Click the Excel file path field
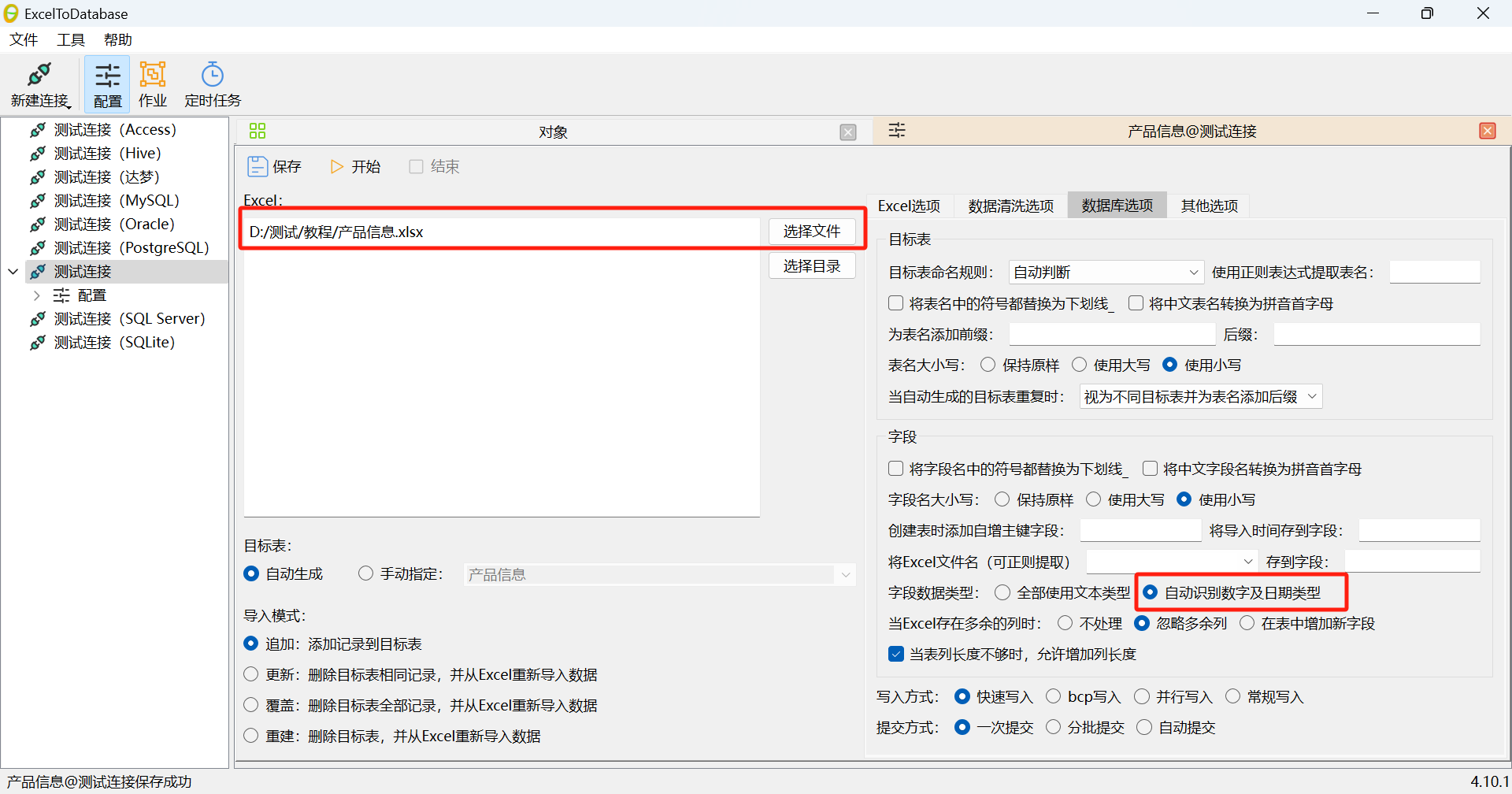Screen dimensions: 1512x794 point(502,232)
